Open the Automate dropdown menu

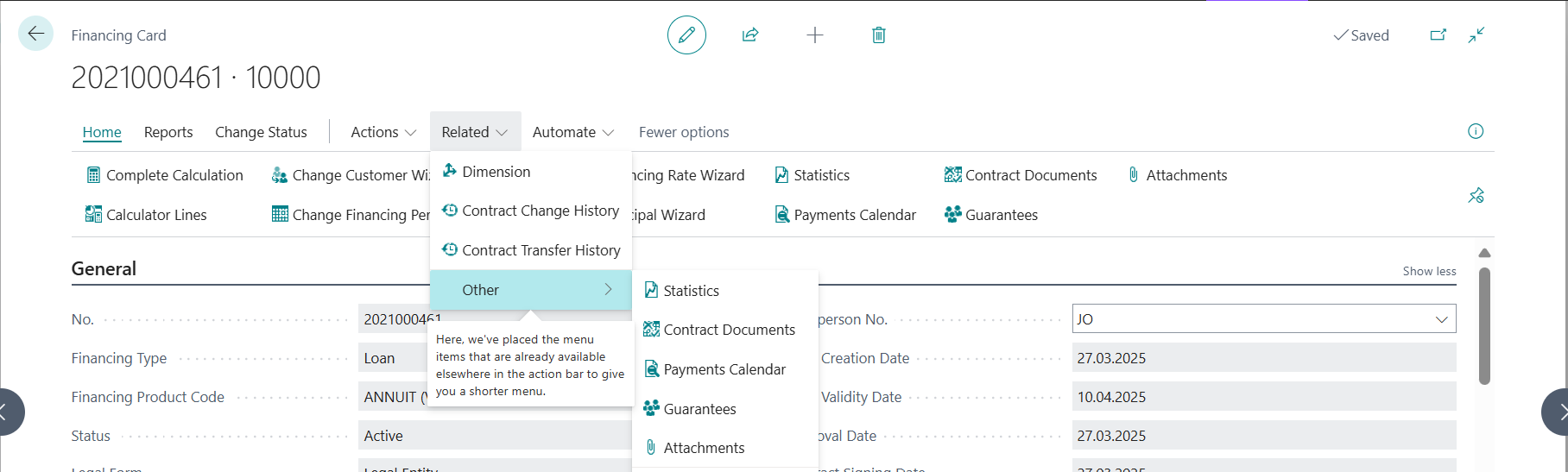[x=572, y=132]
